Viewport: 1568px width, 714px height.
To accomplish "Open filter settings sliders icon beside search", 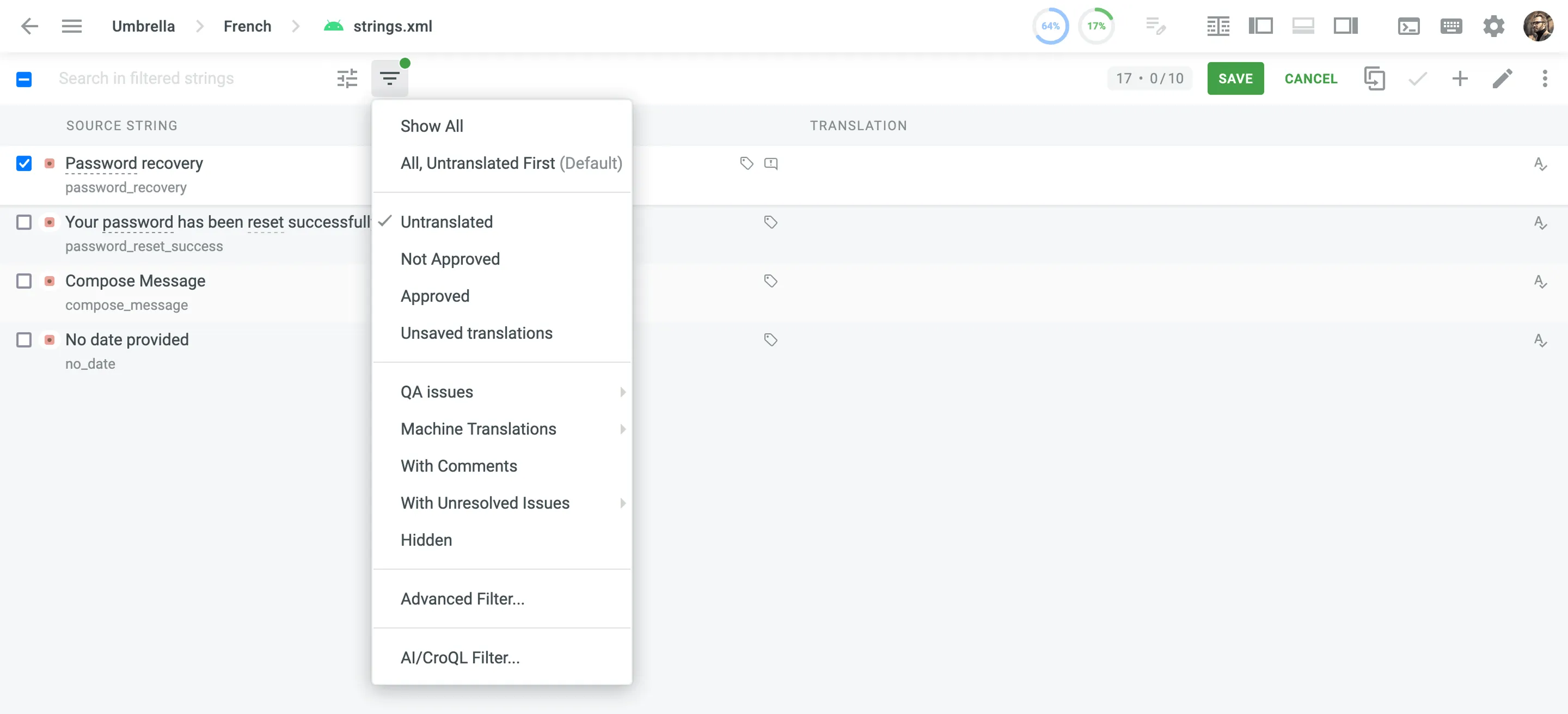I will tap(346, 78).
